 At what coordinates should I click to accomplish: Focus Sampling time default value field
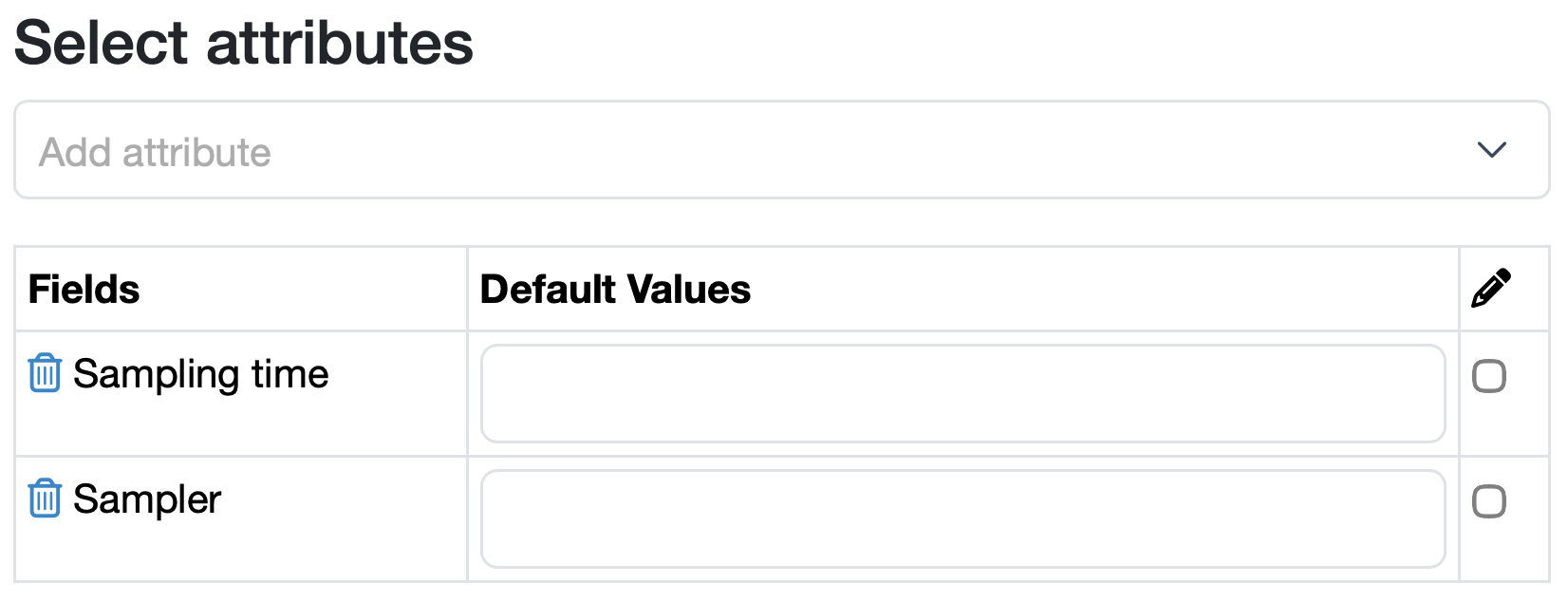962,393
